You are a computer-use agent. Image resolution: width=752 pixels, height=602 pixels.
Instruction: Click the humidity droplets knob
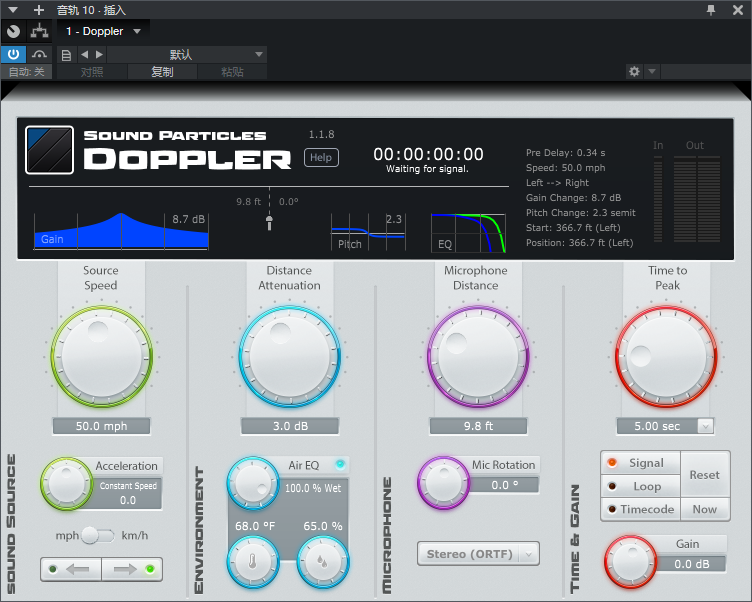tap(323, 562)
